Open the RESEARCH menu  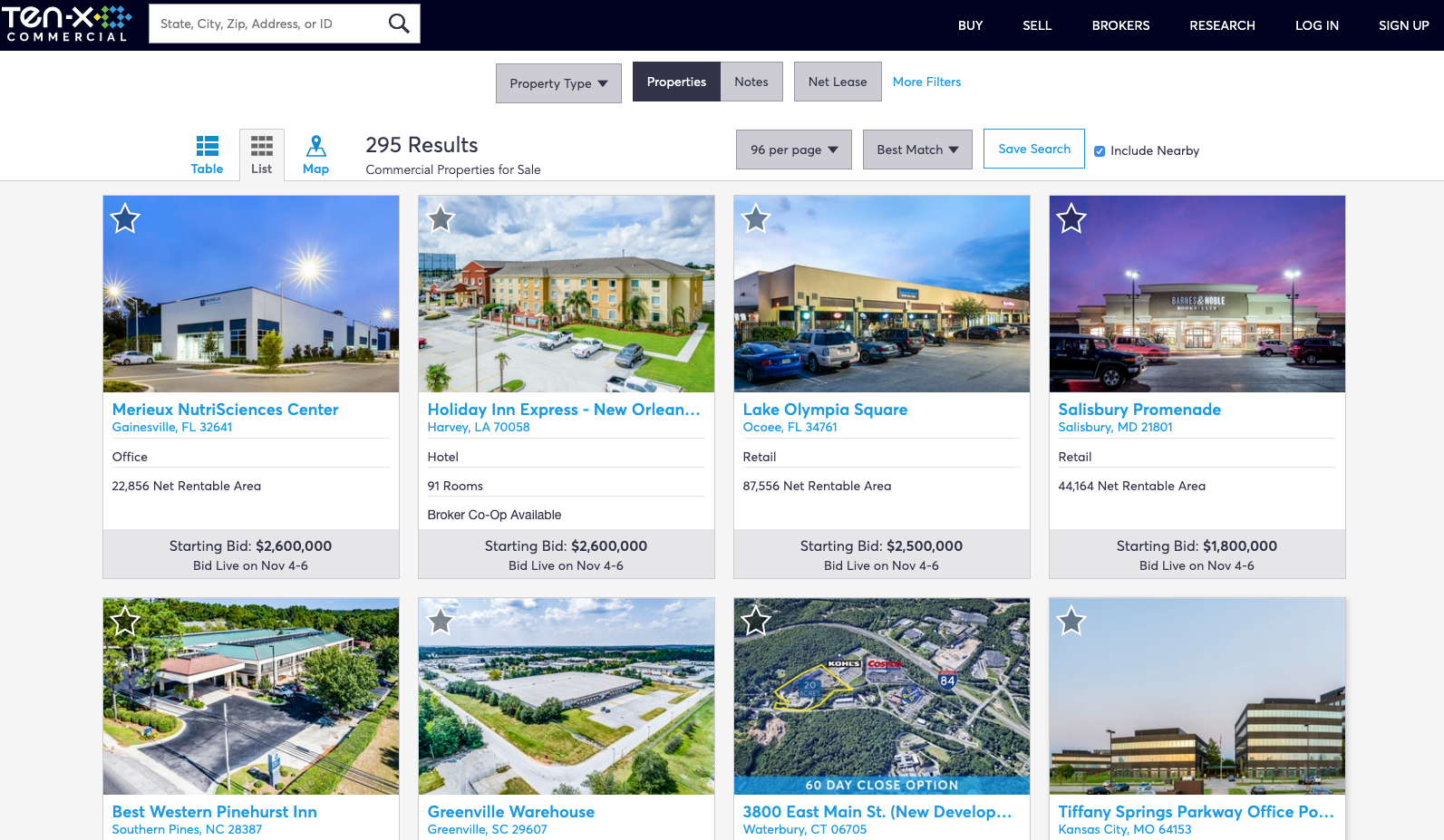click(1222, 25)
